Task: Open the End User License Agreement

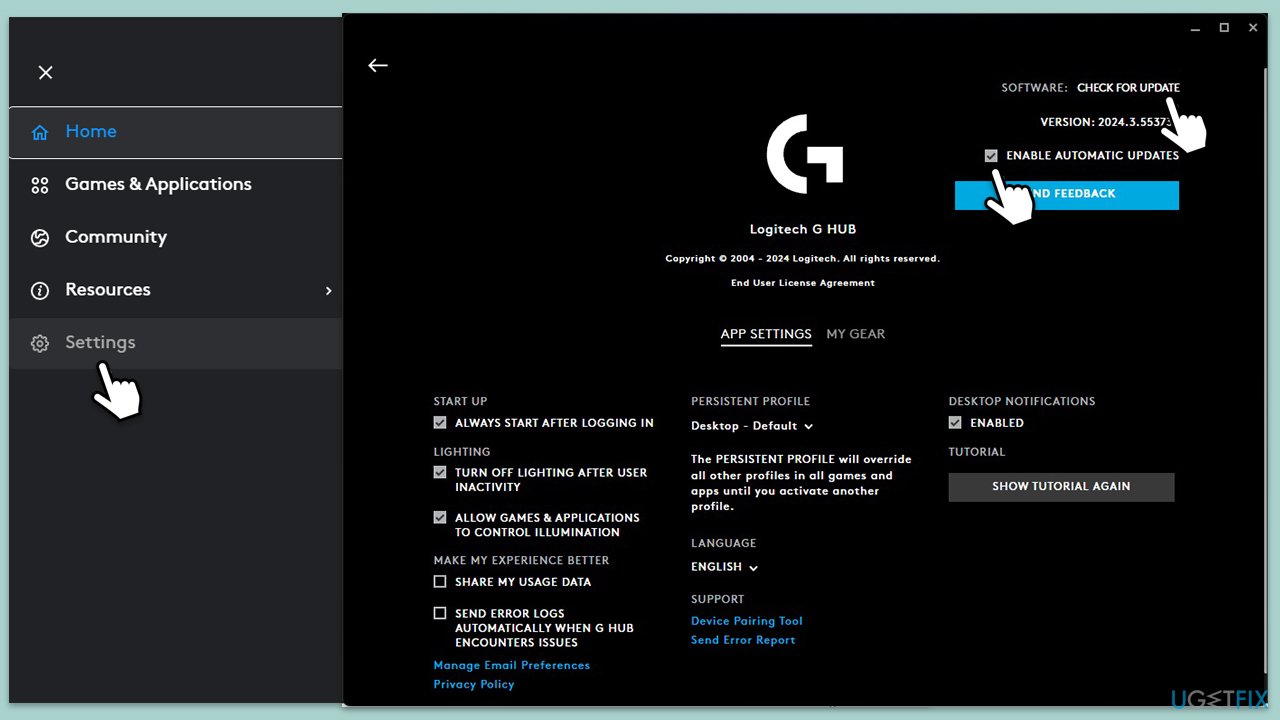Action: (x=803, y=283)
